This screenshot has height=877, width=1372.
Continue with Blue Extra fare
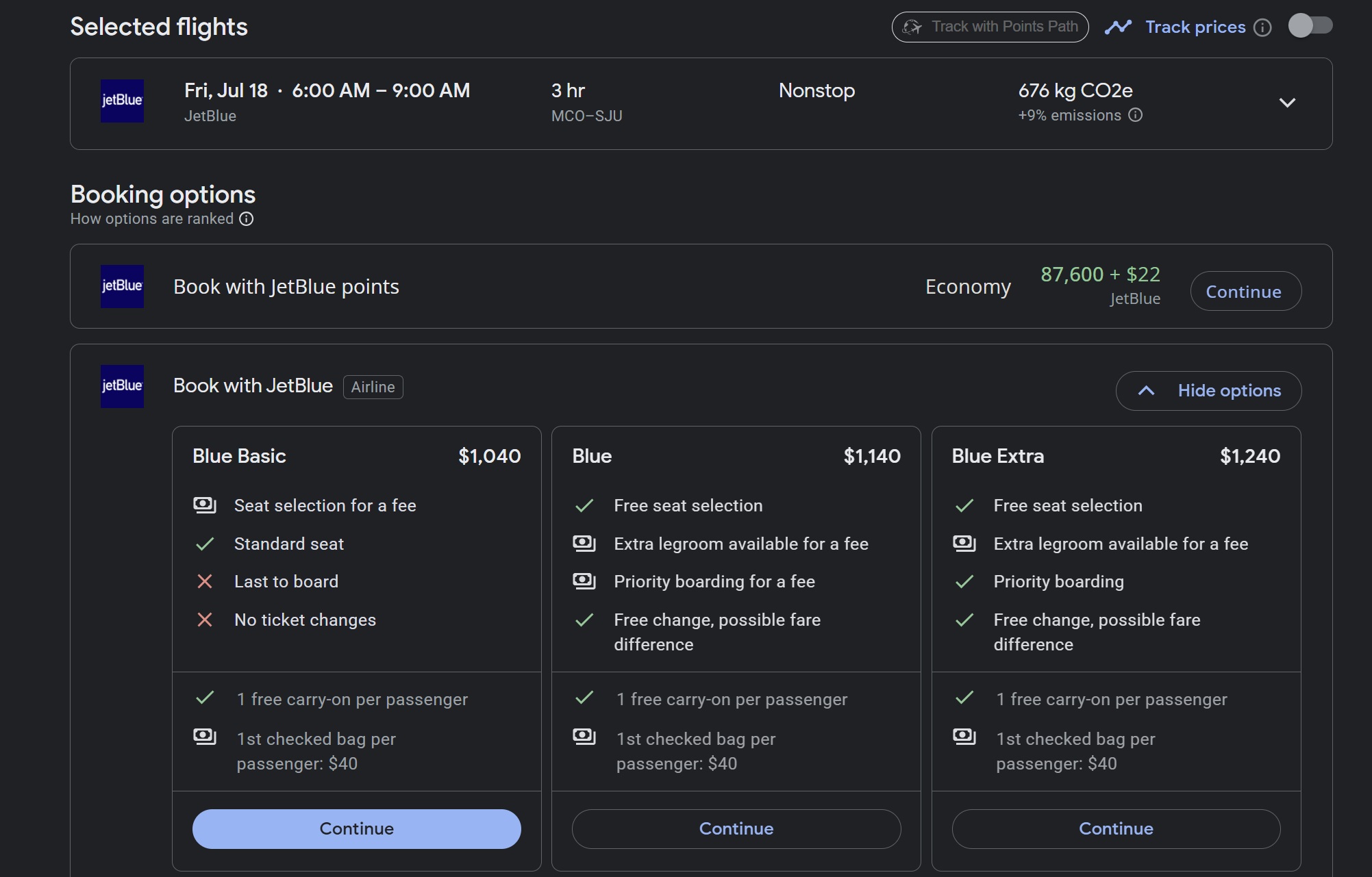[1116, 829]
